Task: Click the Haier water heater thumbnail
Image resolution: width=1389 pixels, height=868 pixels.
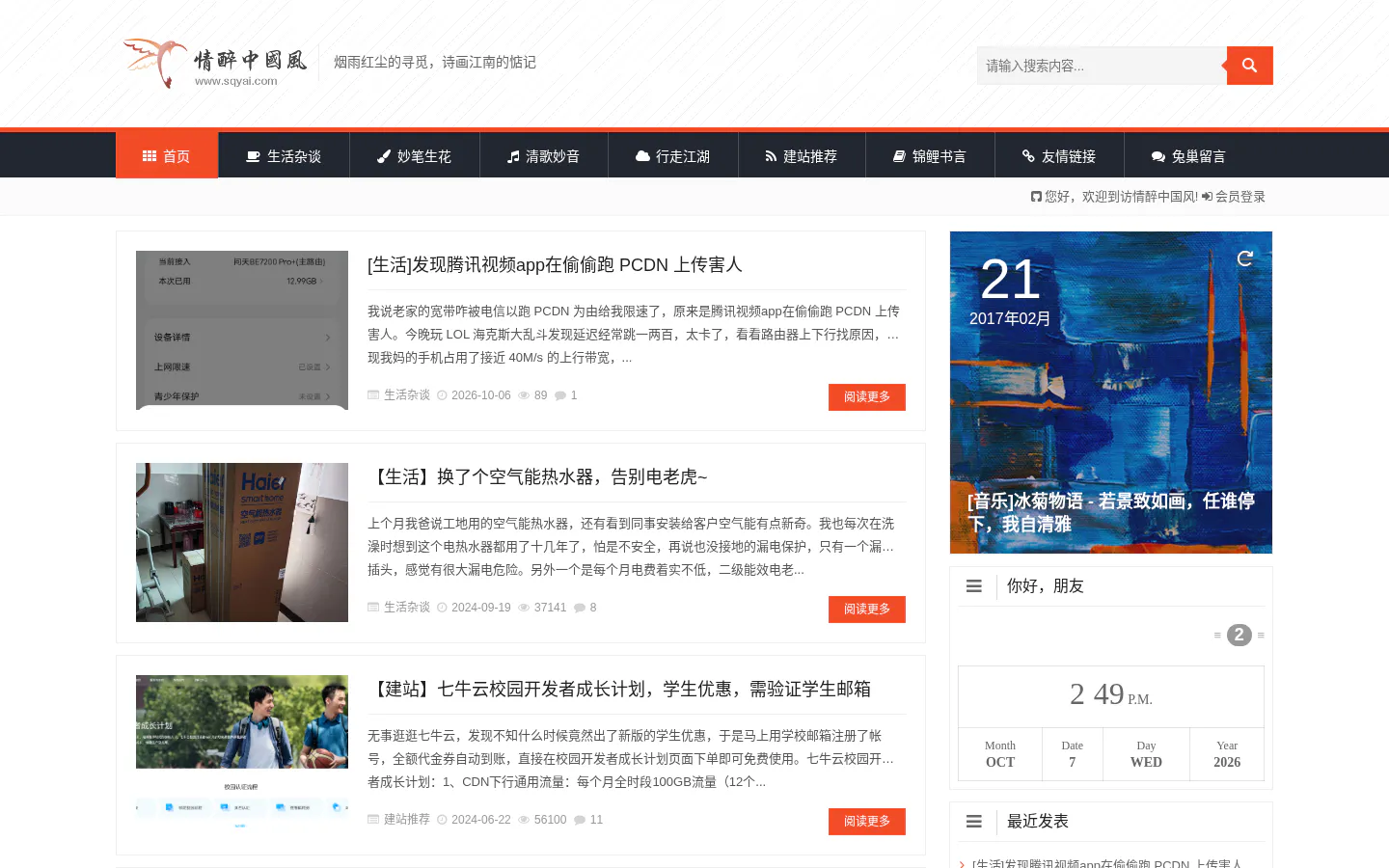Action: pos(242,542)
